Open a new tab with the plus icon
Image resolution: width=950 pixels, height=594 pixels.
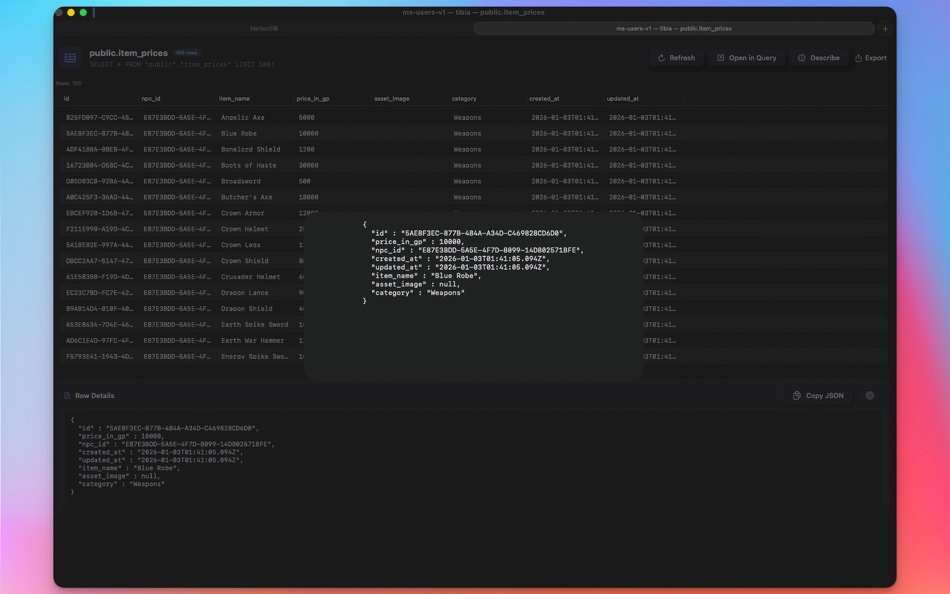(x=885, y=28)
